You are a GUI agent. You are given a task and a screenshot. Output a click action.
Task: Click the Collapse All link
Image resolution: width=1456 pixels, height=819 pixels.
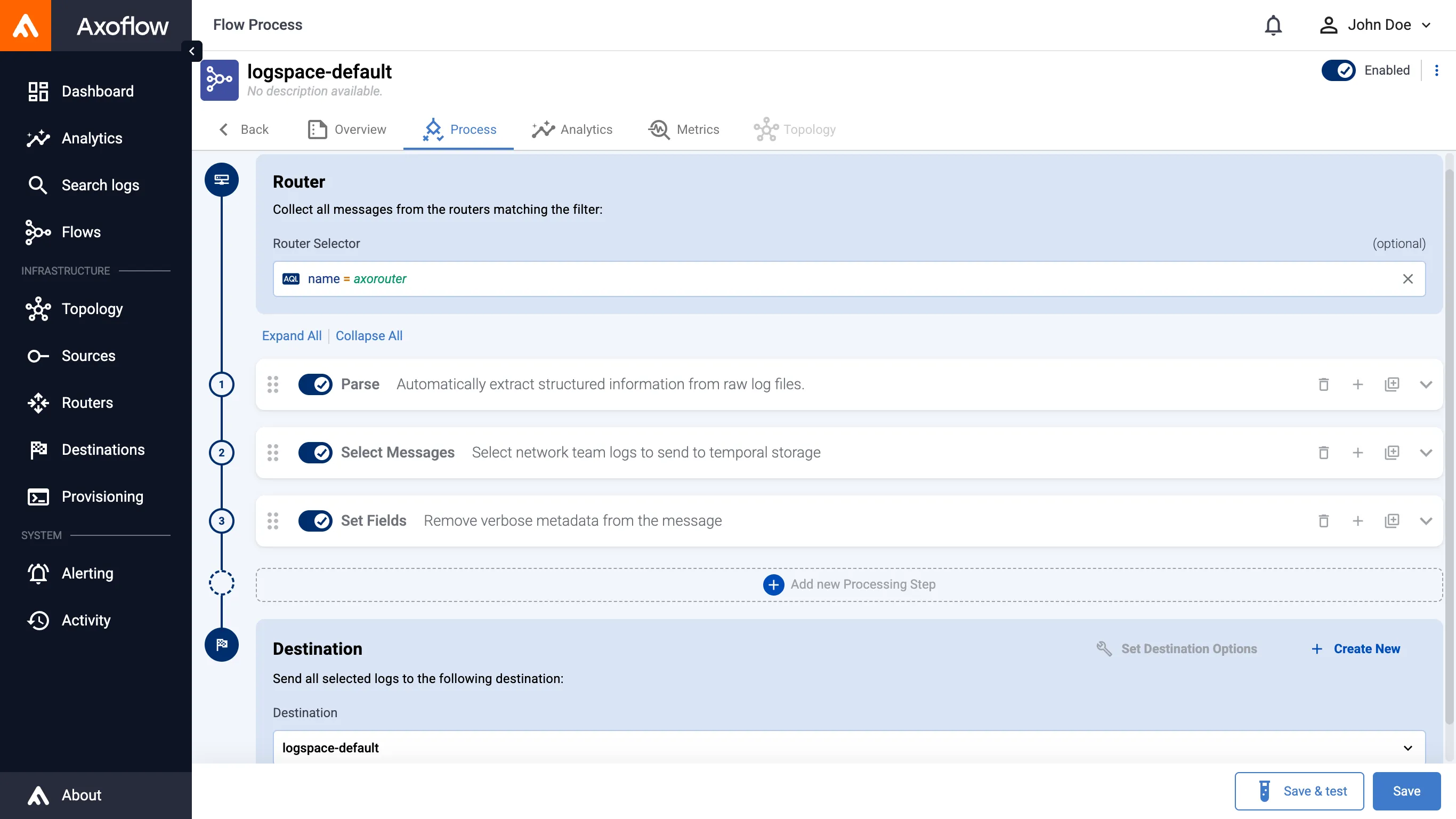tap(368, 336)
